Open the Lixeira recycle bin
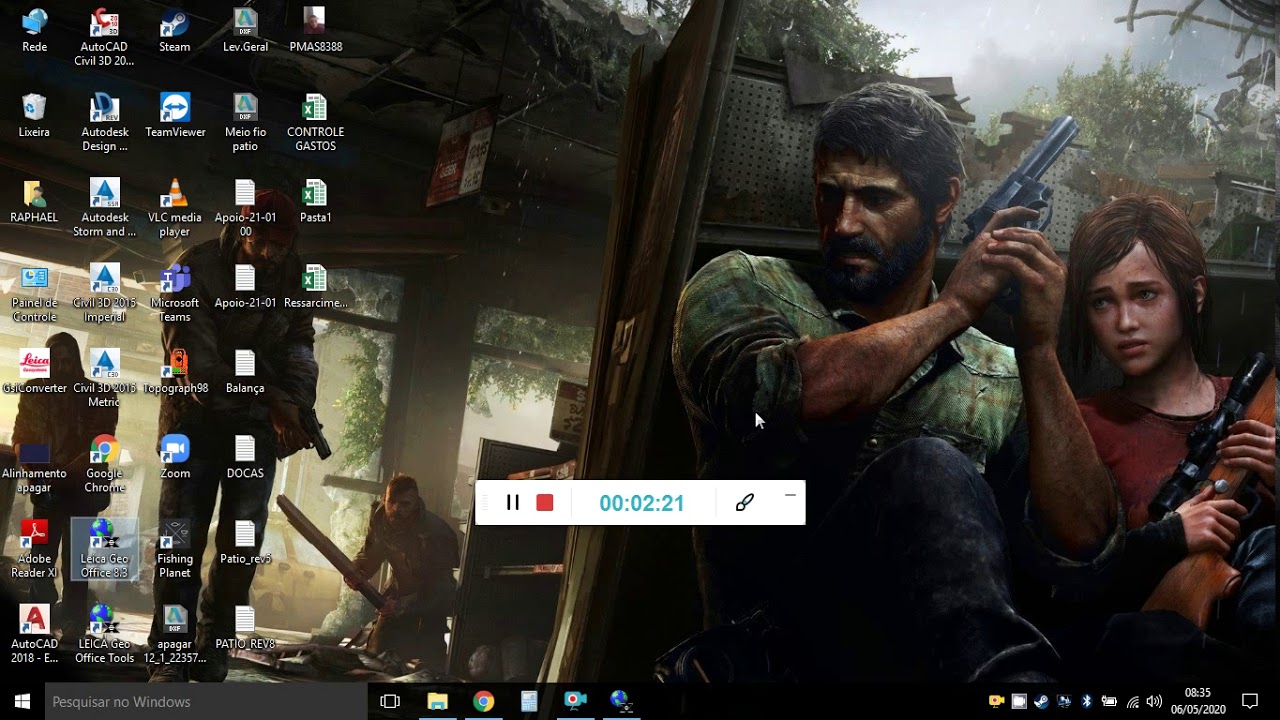 click(34, 116)
